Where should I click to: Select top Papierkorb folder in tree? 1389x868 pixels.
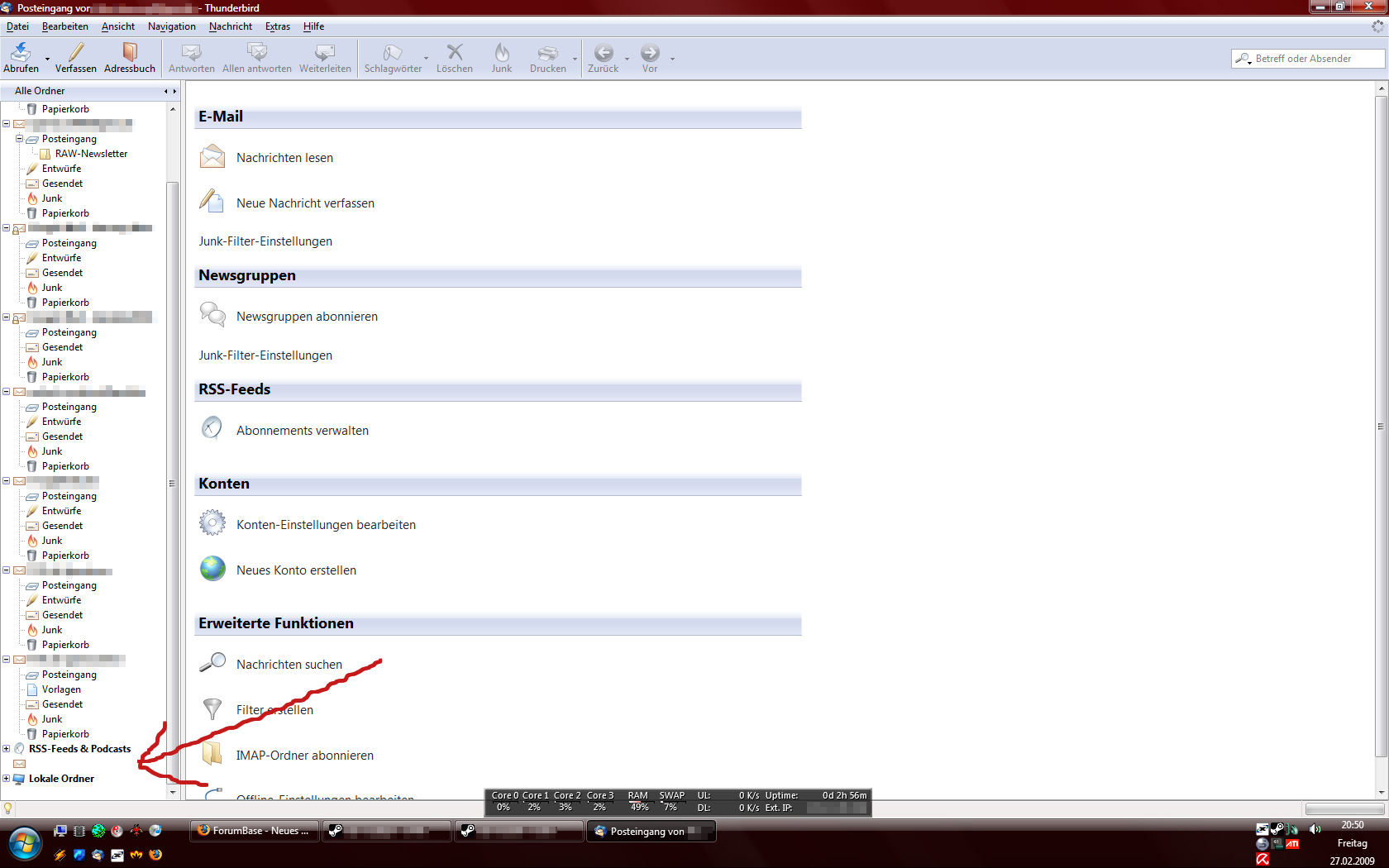[65, 109]
